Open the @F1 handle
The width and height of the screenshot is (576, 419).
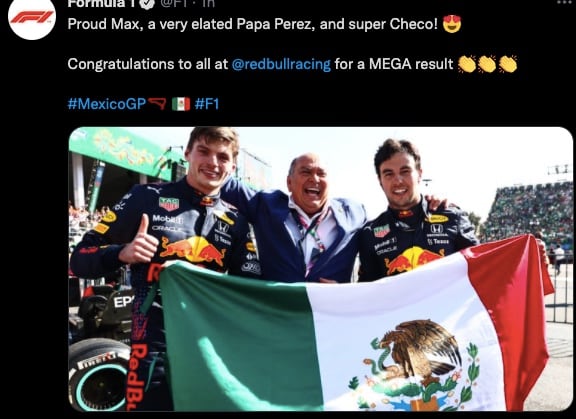173,4
